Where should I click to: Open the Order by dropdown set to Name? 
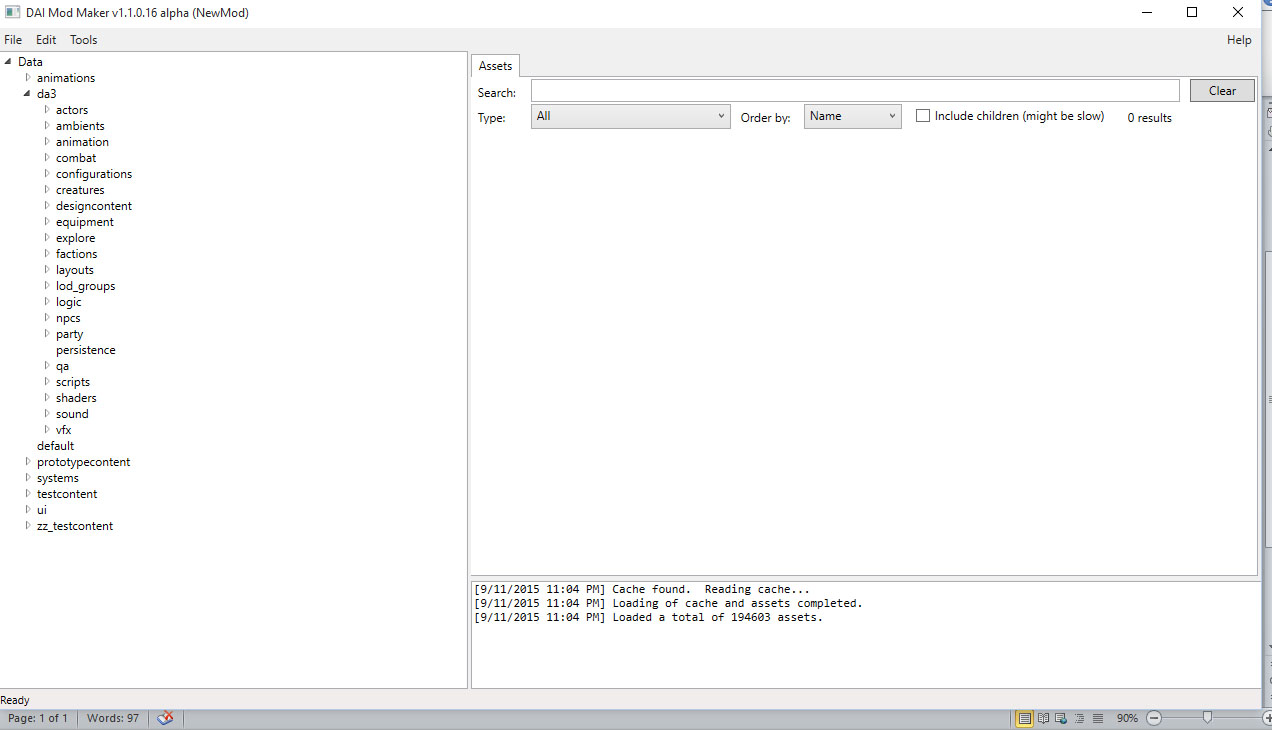point(853,116)
